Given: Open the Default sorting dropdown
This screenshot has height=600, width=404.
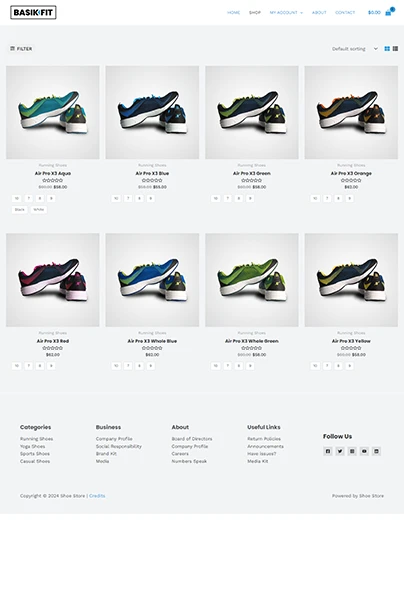Looking at the screenshot, I should click(354, 49).
